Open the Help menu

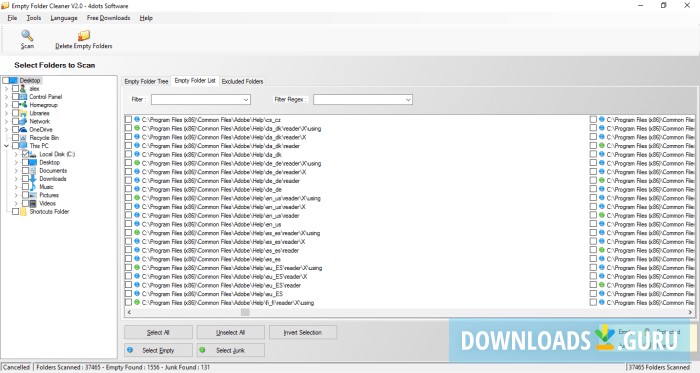[x=146, y=18]
